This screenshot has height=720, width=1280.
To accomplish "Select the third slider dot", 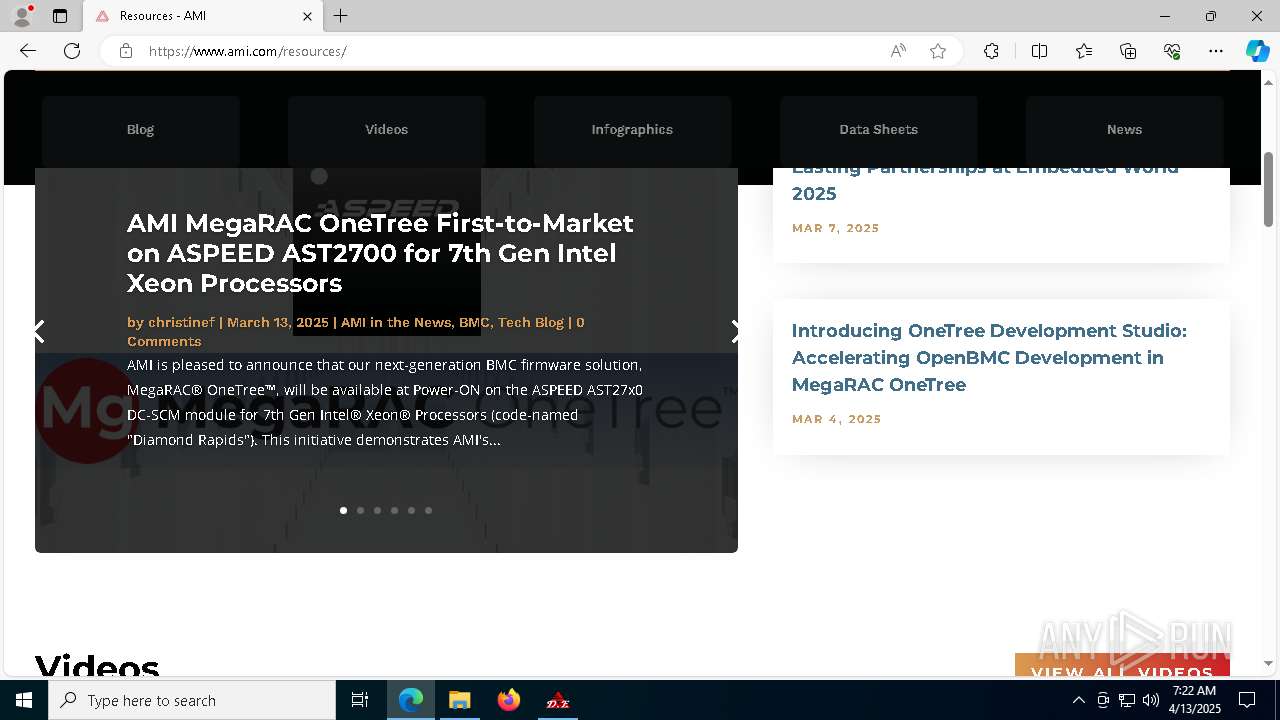I will 377,510.
